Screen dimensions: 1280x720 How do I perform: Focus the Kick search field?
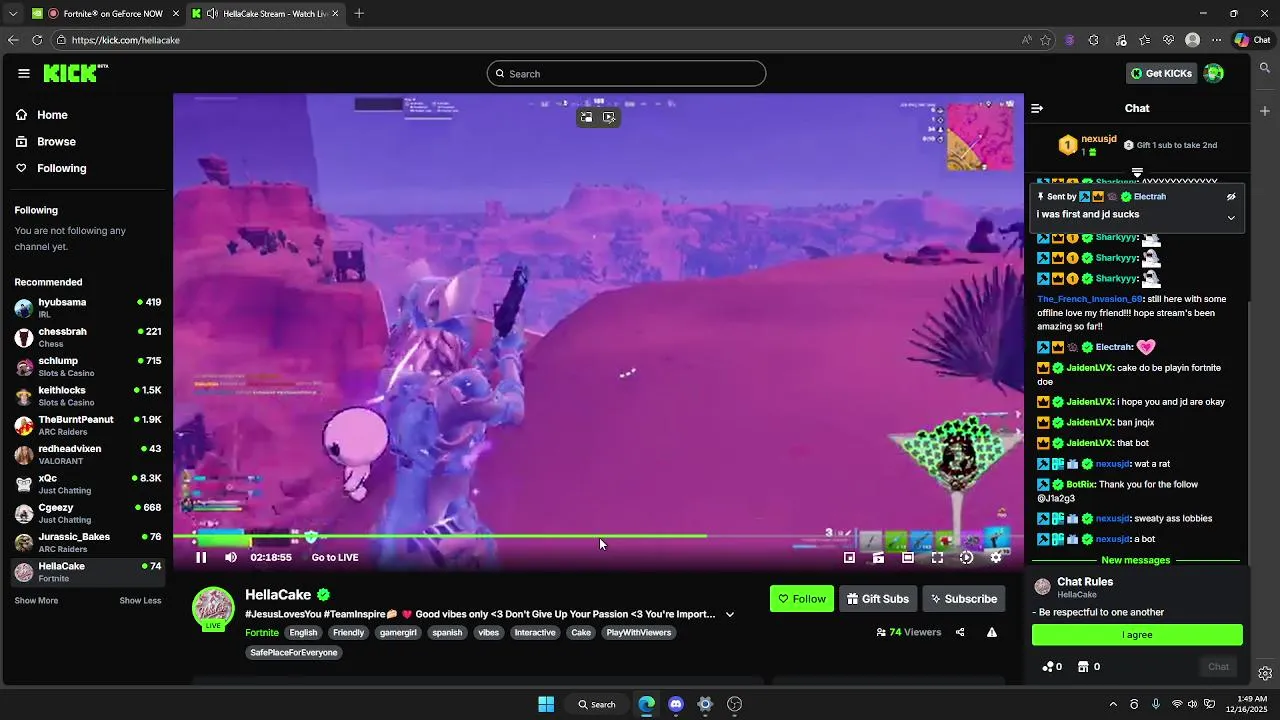tap(626, 74)
